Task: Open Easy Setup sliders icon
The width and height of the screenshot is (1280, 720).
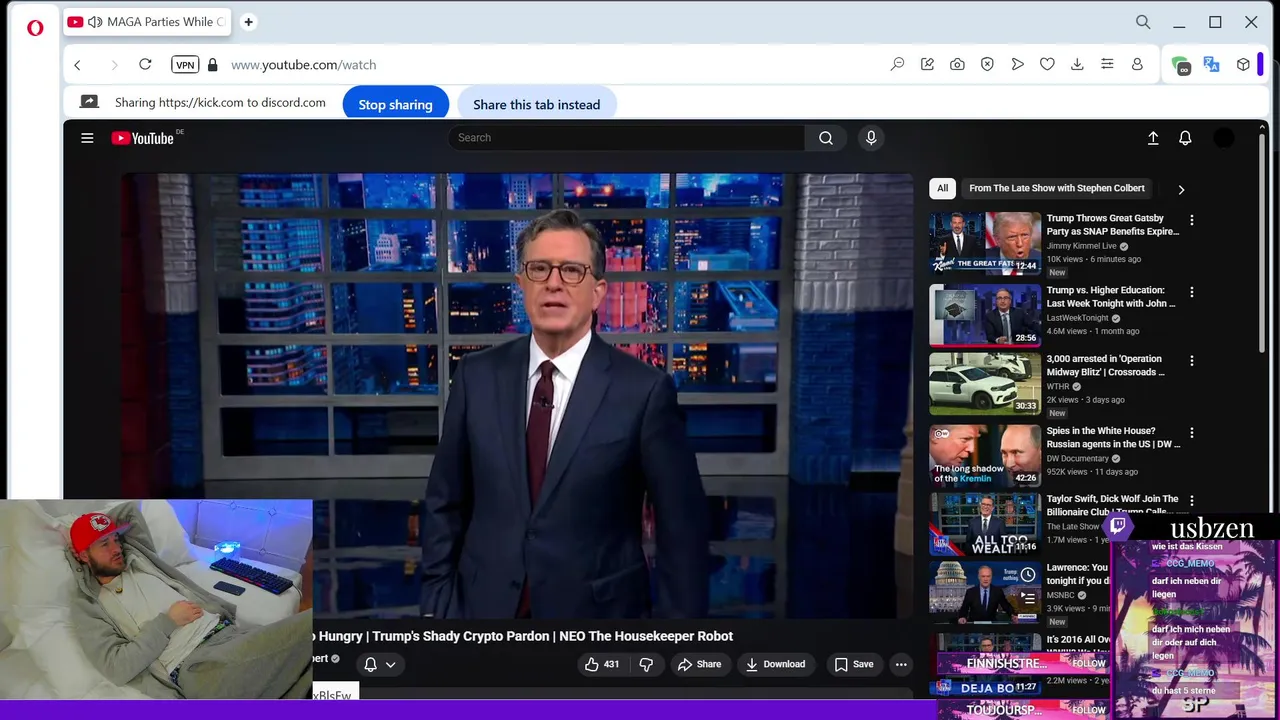Action: point(1107,64)
